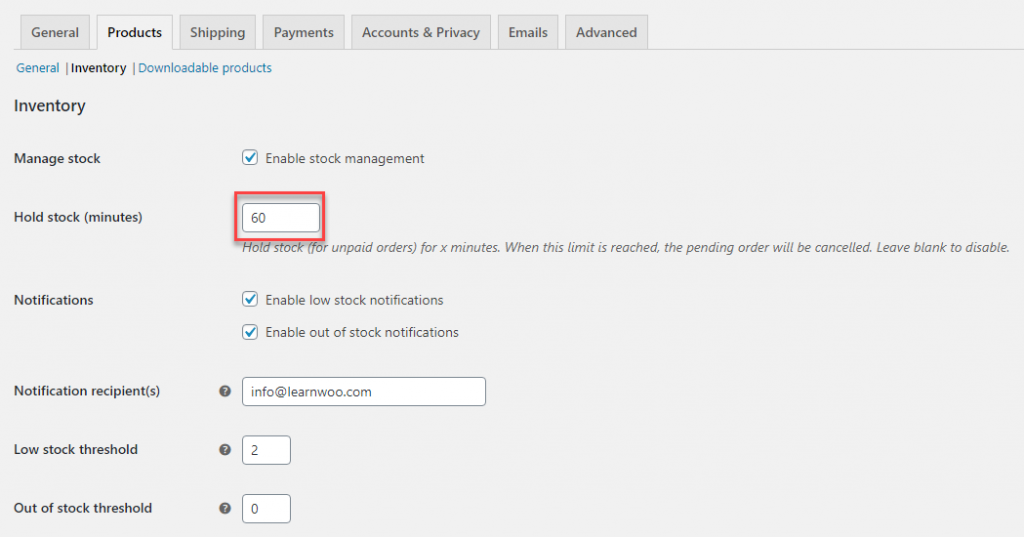Viewport: 1024px width, 537px height.
Task: Open the General products sub-section link
Action: pos(38,68)
